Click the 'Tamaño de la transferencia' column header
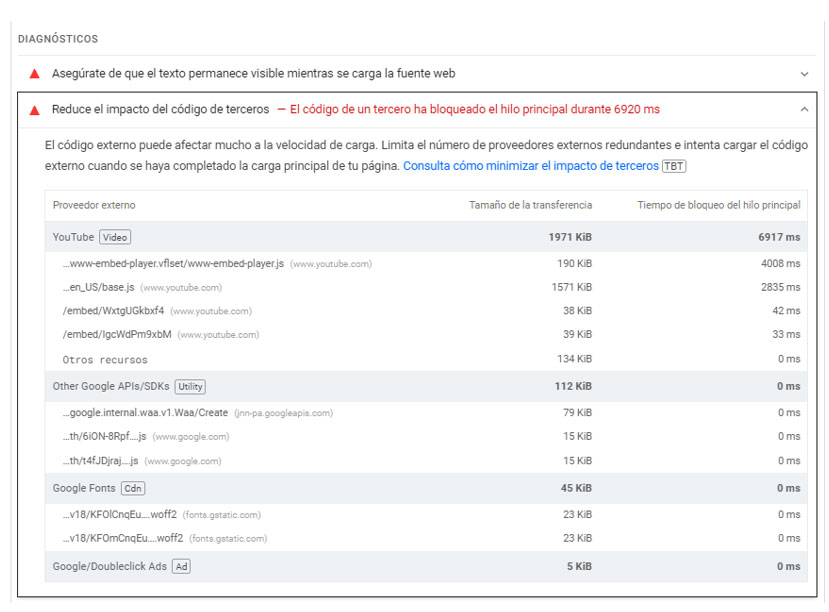Screen dimensions: 829x612 coord(530,205)
